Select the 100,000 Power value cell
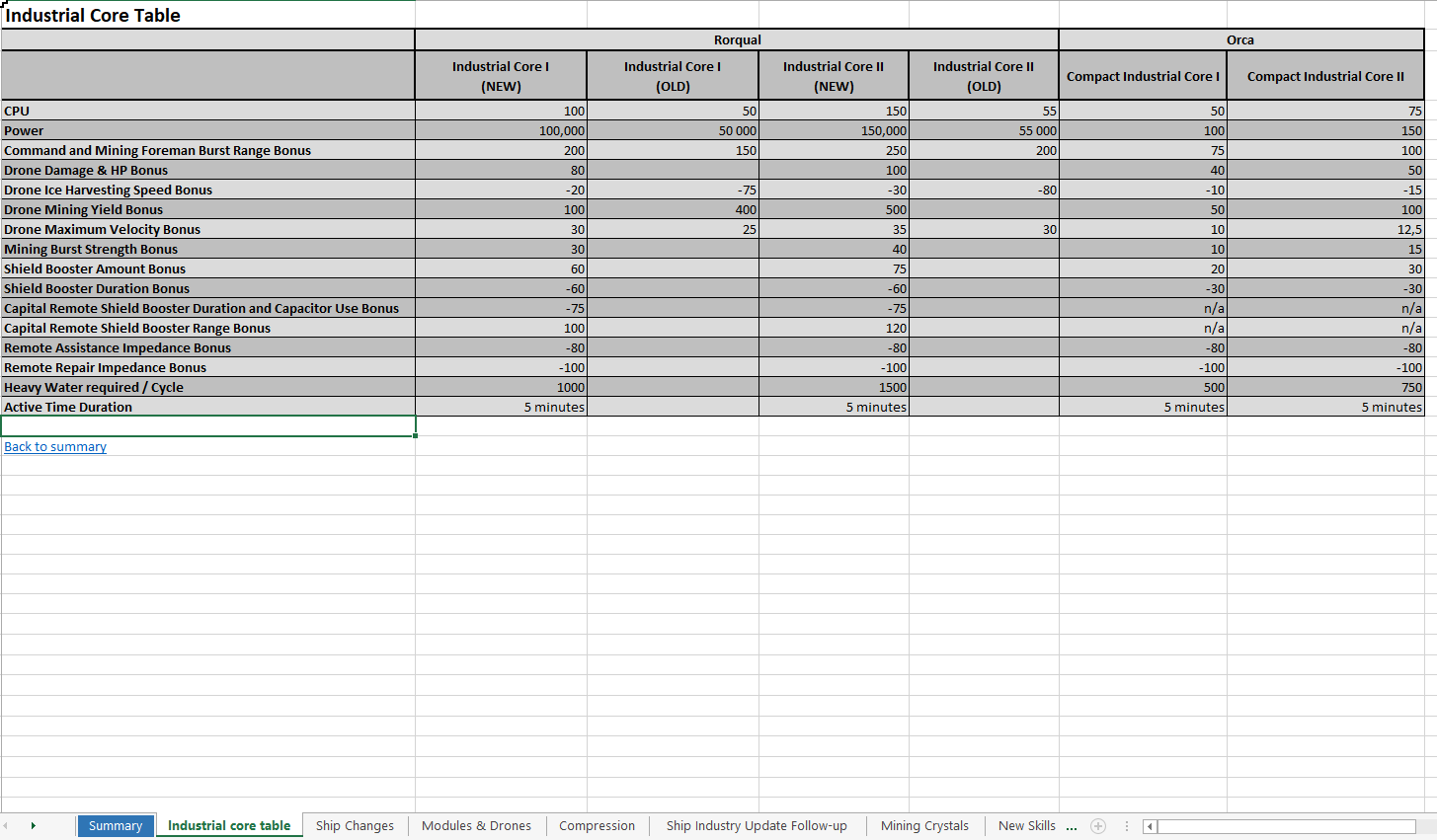The width and height of the screenshot is (1437, 840). (501, 130)
